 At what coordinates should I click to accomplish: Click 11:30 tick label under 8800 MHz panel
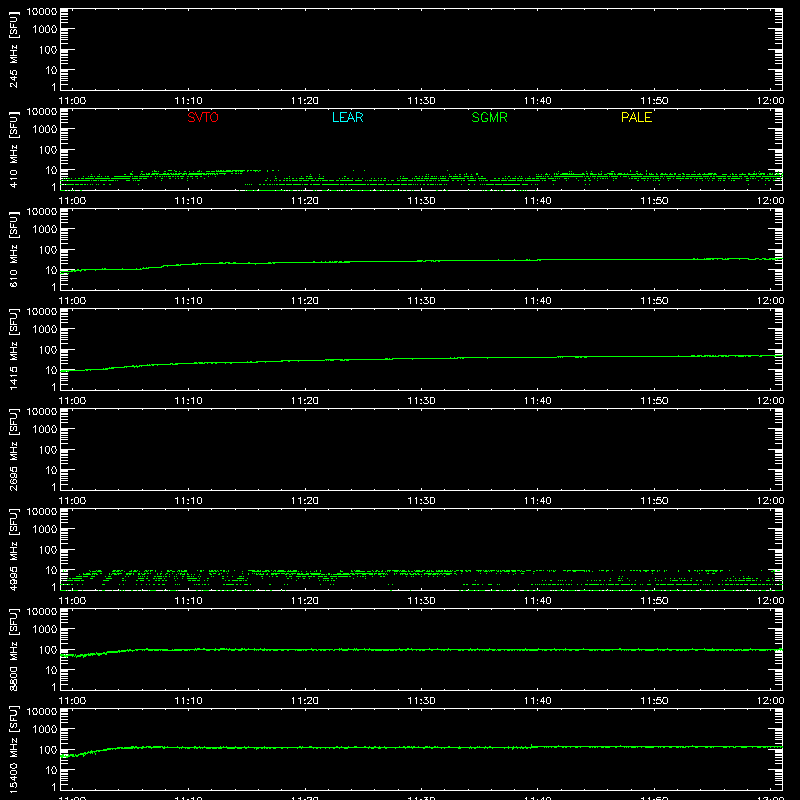click(421, 701)
